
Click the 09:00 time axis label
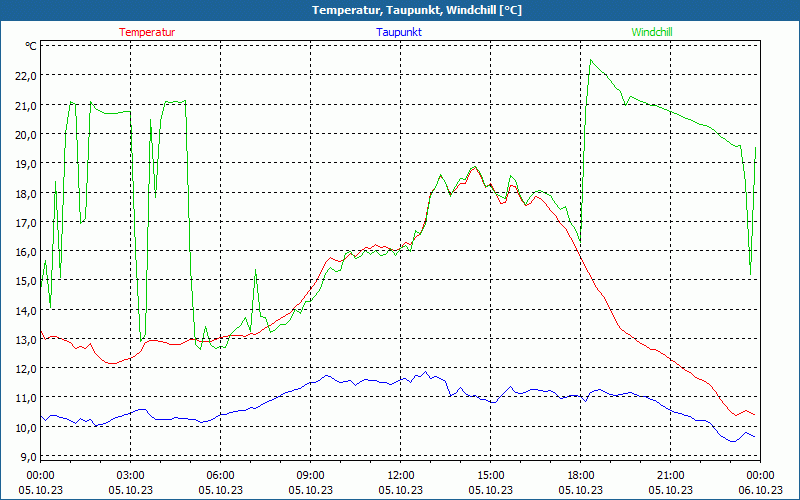311,476
